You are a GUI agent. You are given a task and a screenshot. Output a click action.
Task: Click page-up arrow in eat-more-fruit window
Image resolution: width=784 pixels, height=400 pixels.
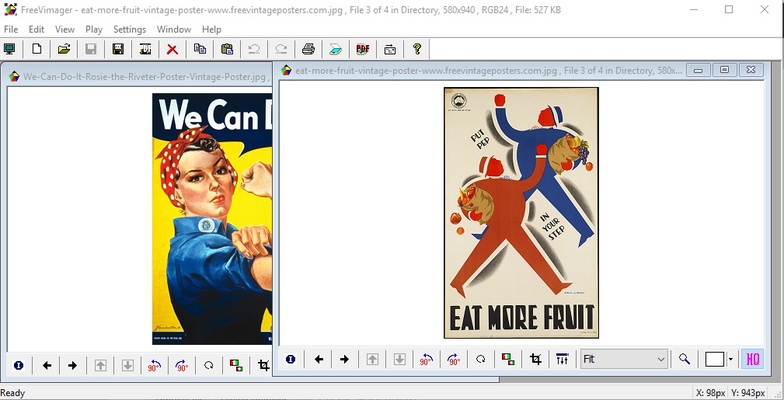(372, 359)
